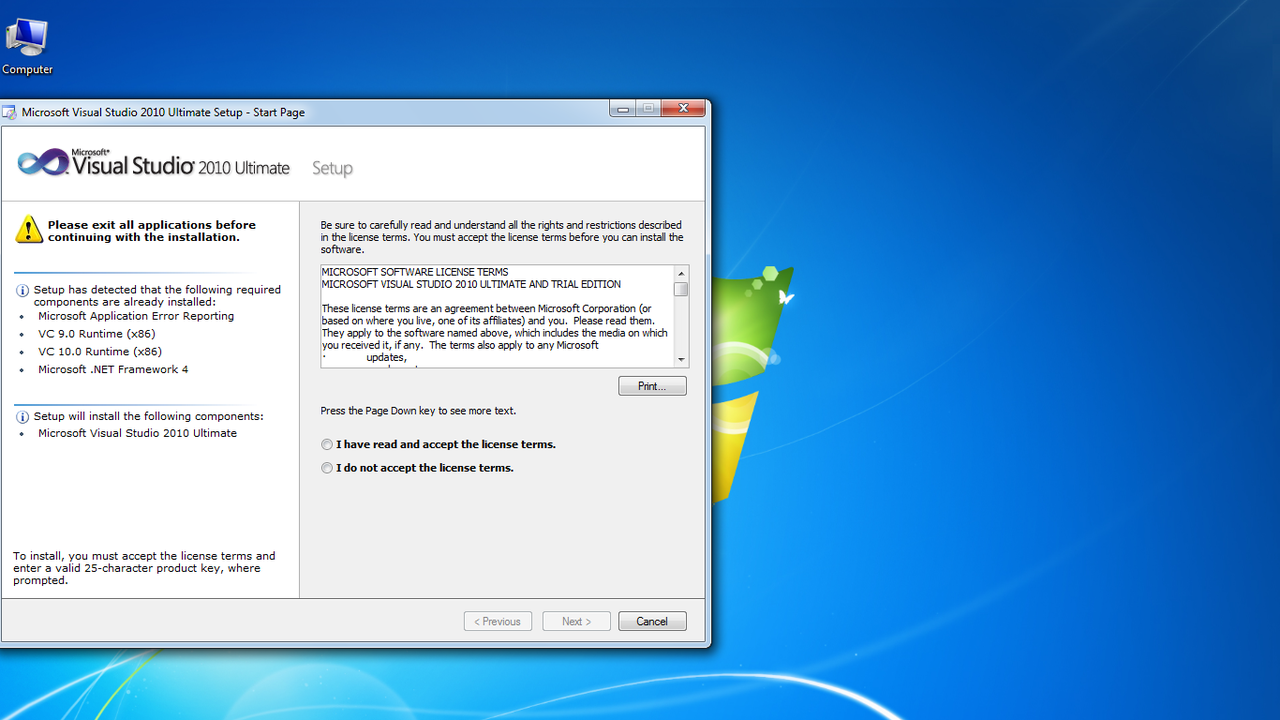Click 'Microsoft .NET Framework 4' entry
This screenshot has height=720, width=1280.
(113, 370)
